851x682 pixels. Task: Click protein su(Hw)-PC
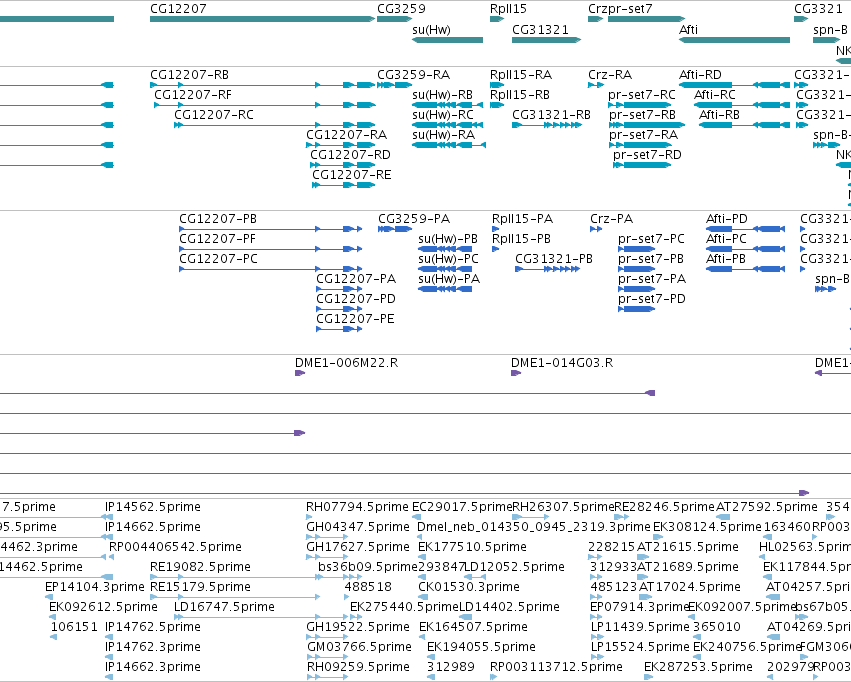click(445, 270)
